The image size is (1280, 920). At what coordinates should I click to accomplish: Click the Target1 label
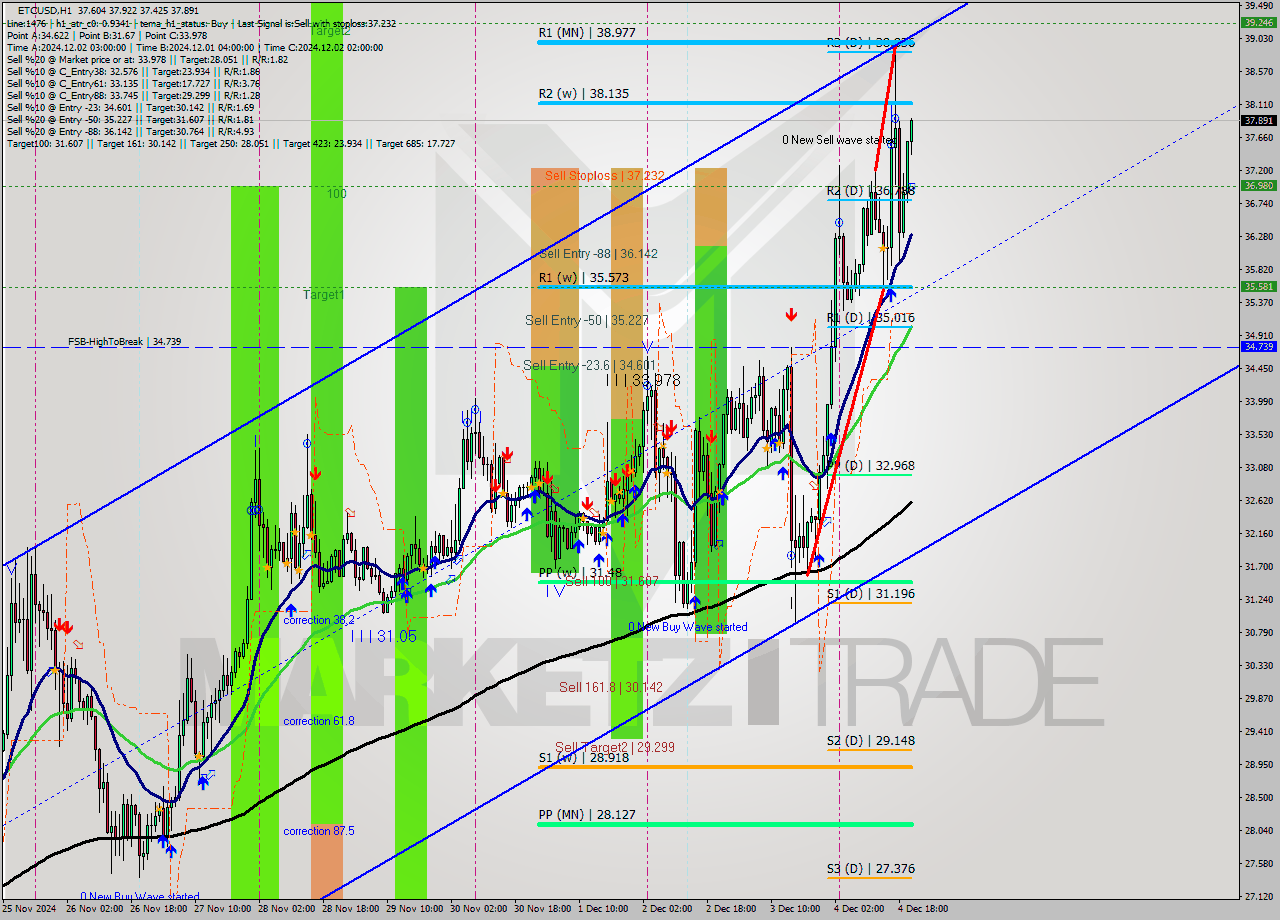tap(324, 295)
